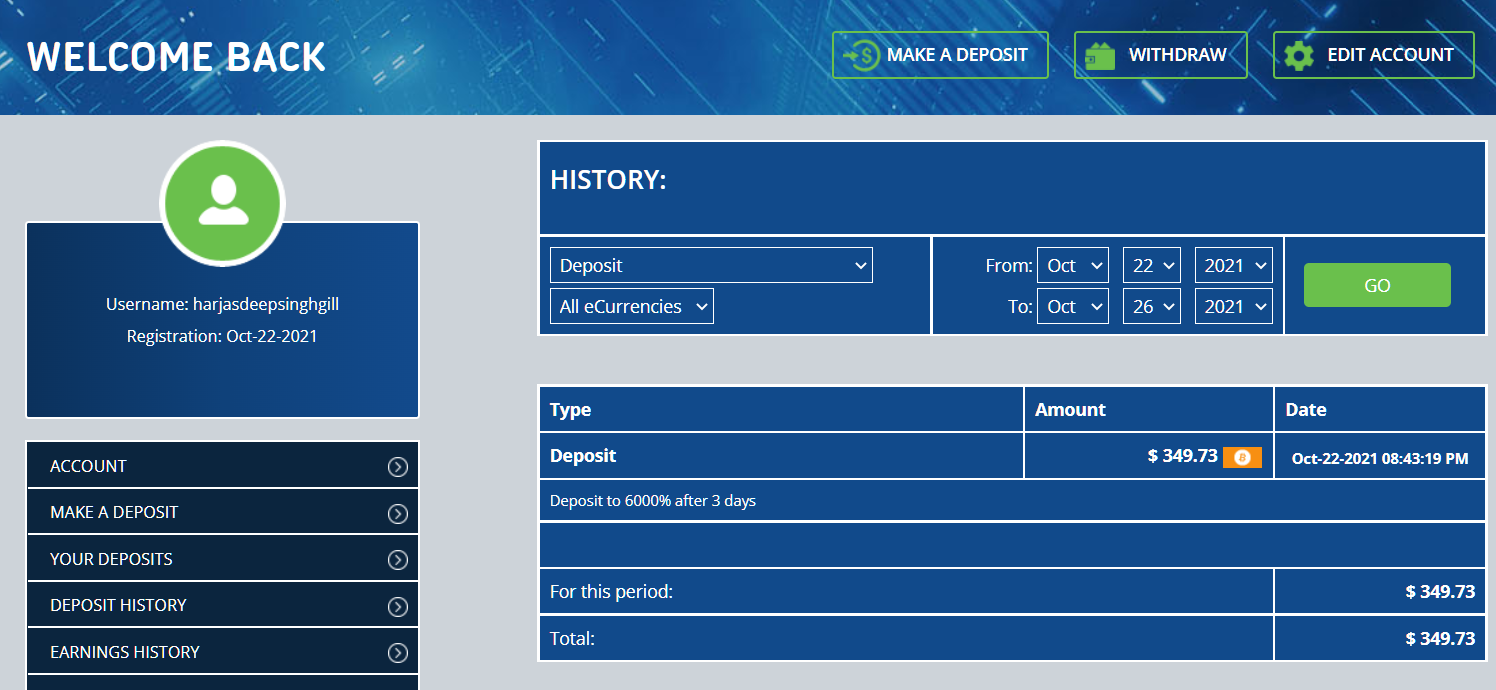Open the From month dropdown

pos(1073,266)
